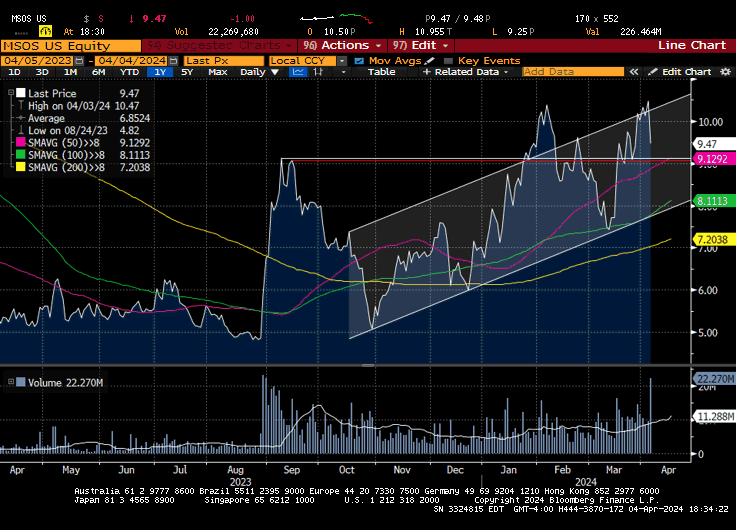Open the Local CCY currency dropdown arrow
The width and height of the screenshot is (736, 530).
pyautogui.click(x=342, y=61)
